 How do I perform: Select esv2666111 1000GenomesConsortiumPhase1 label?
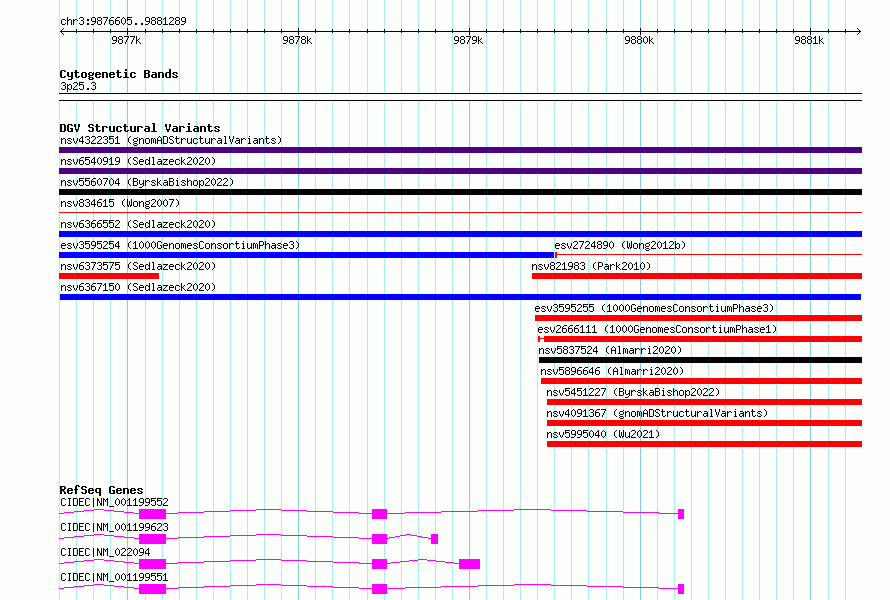(x=657, y=329)
